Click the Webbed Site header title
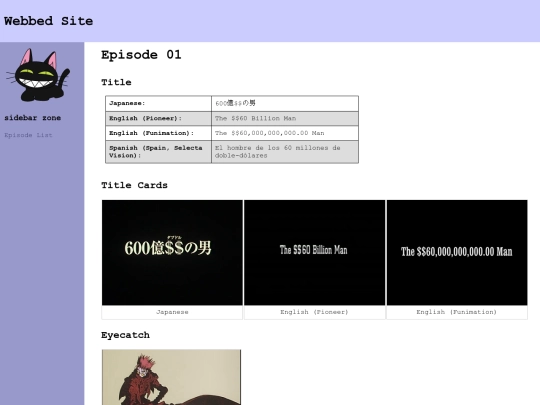 (48, 21)
